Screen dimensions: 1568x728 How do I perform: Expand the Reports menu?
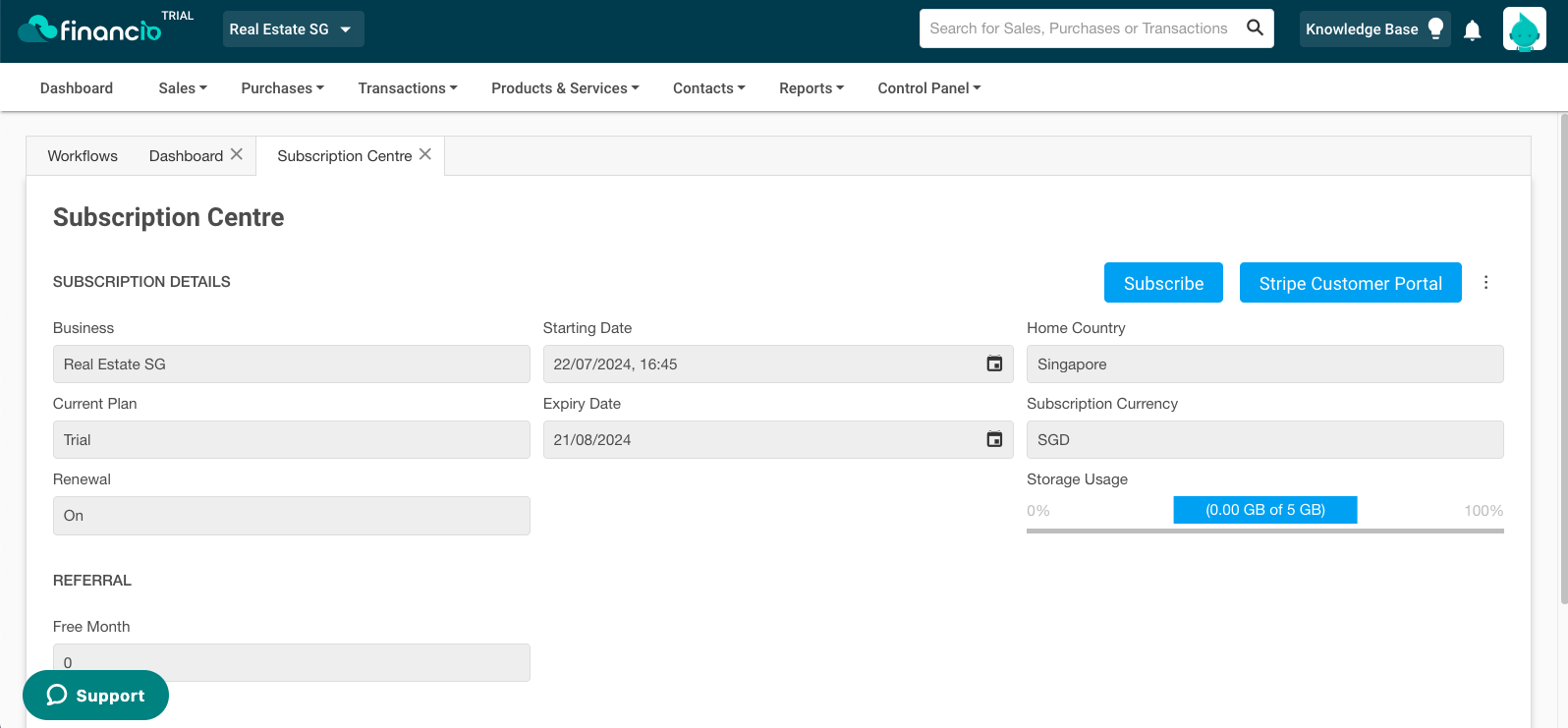tap(812, 88)
